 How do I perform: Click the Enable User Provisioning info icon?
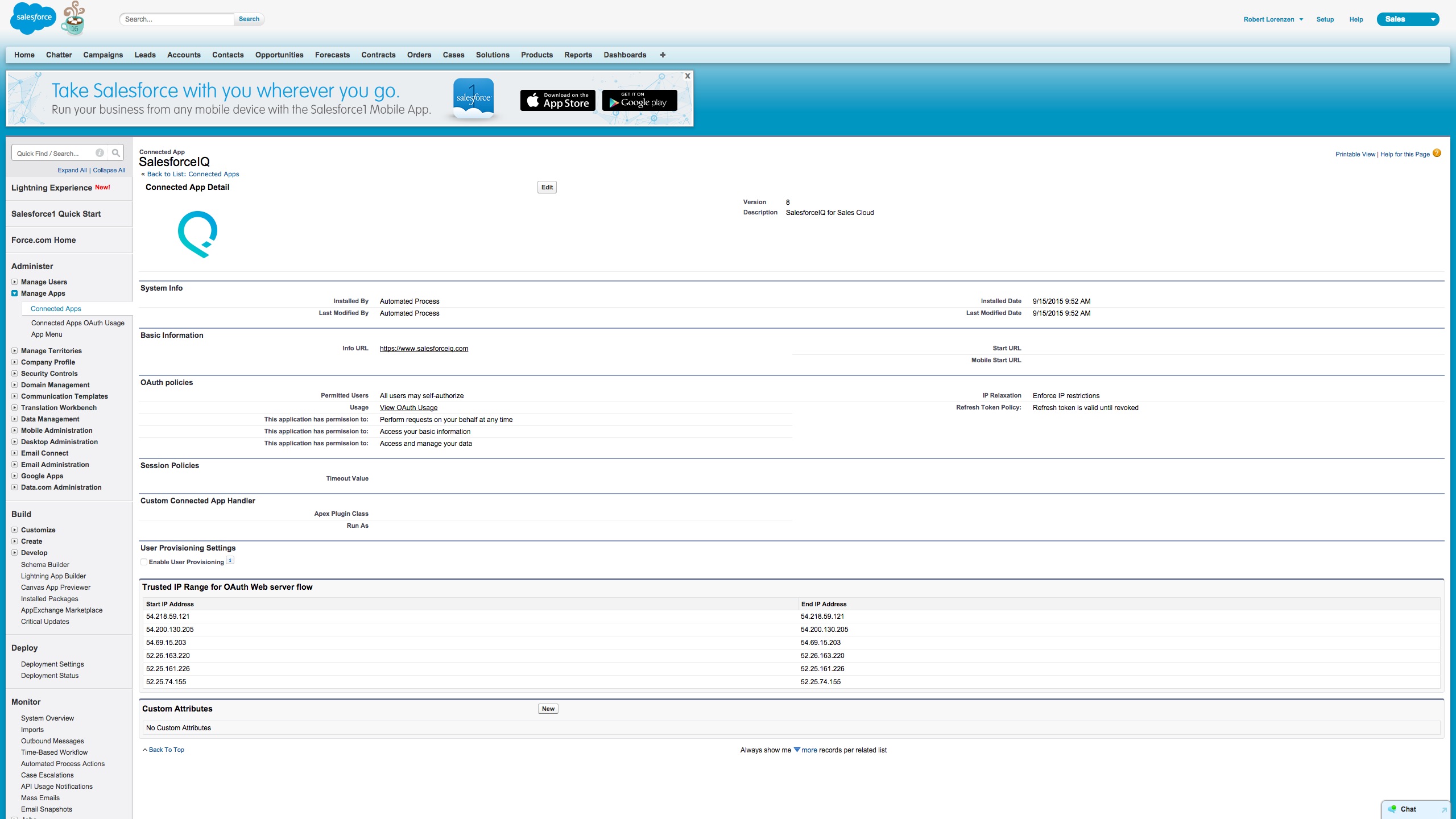tap(230, 560)
